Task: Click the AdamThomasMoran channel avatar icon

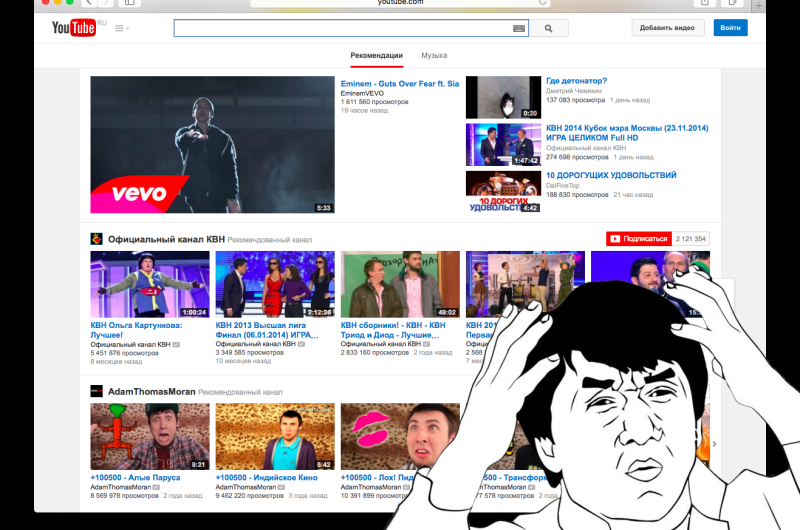Action: (96, 391)
